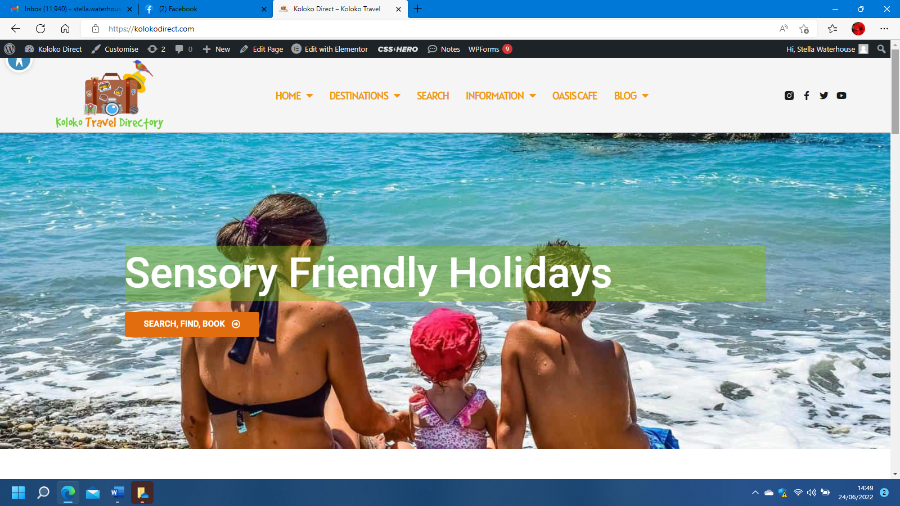The image size is (900, 506).
Task: Click Koloko Travel Directory suitcase logo
Action: tap(110, 95)
